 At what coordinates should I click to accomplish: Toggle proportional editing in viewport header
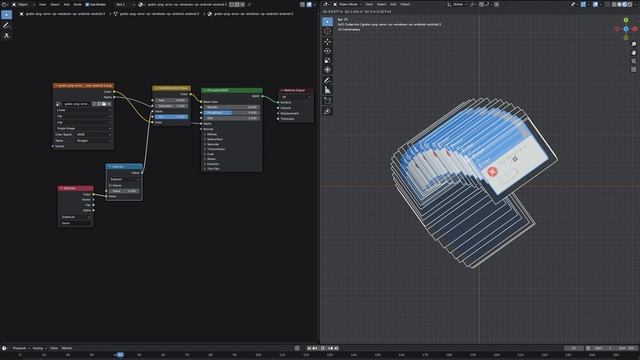click(x=496, y=4)
